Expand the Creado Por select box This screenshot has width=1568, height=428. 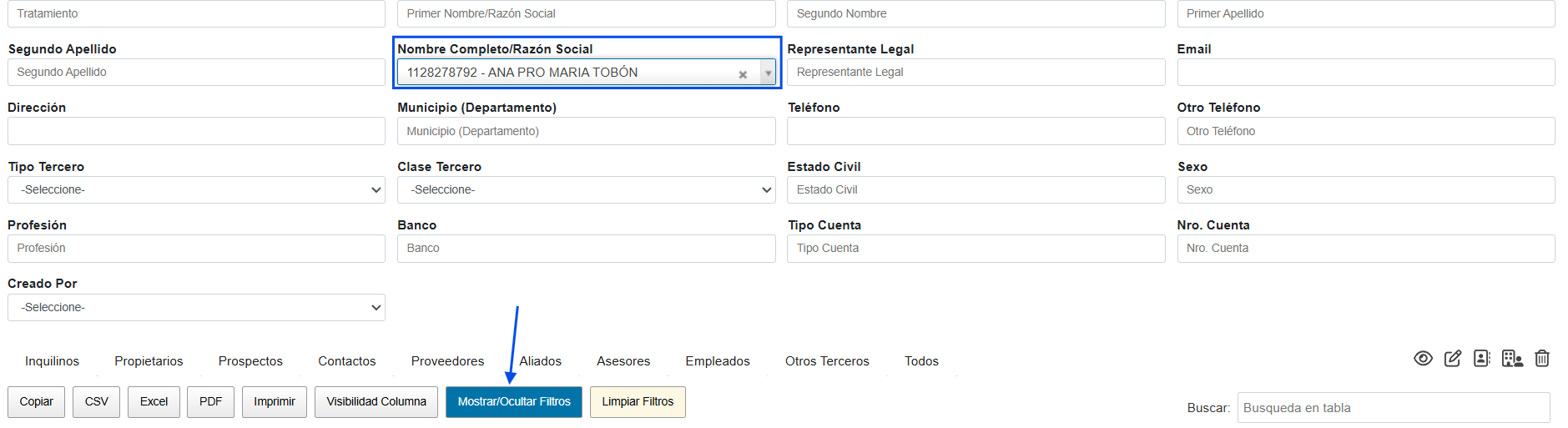(196, 308)
